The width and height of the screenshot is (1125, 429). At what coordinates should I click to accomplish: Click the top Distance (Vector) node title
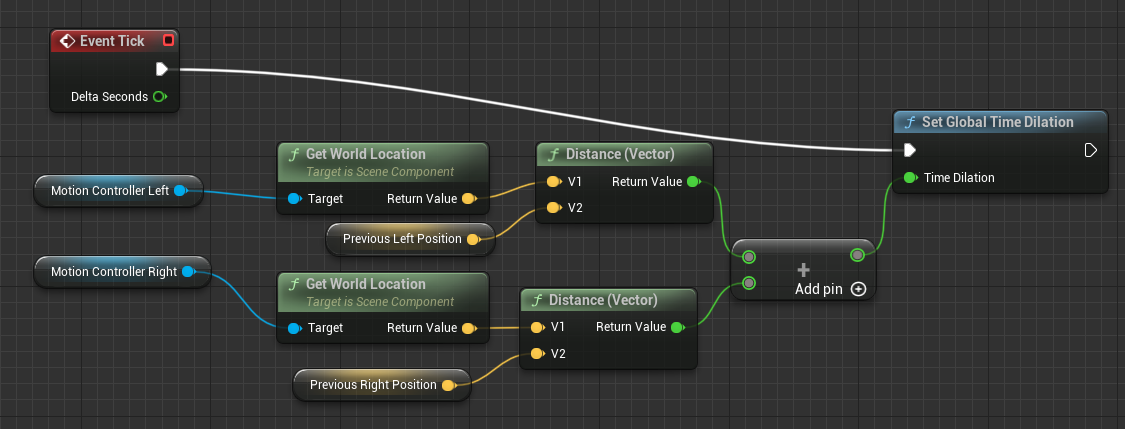(x=619, y=154)
